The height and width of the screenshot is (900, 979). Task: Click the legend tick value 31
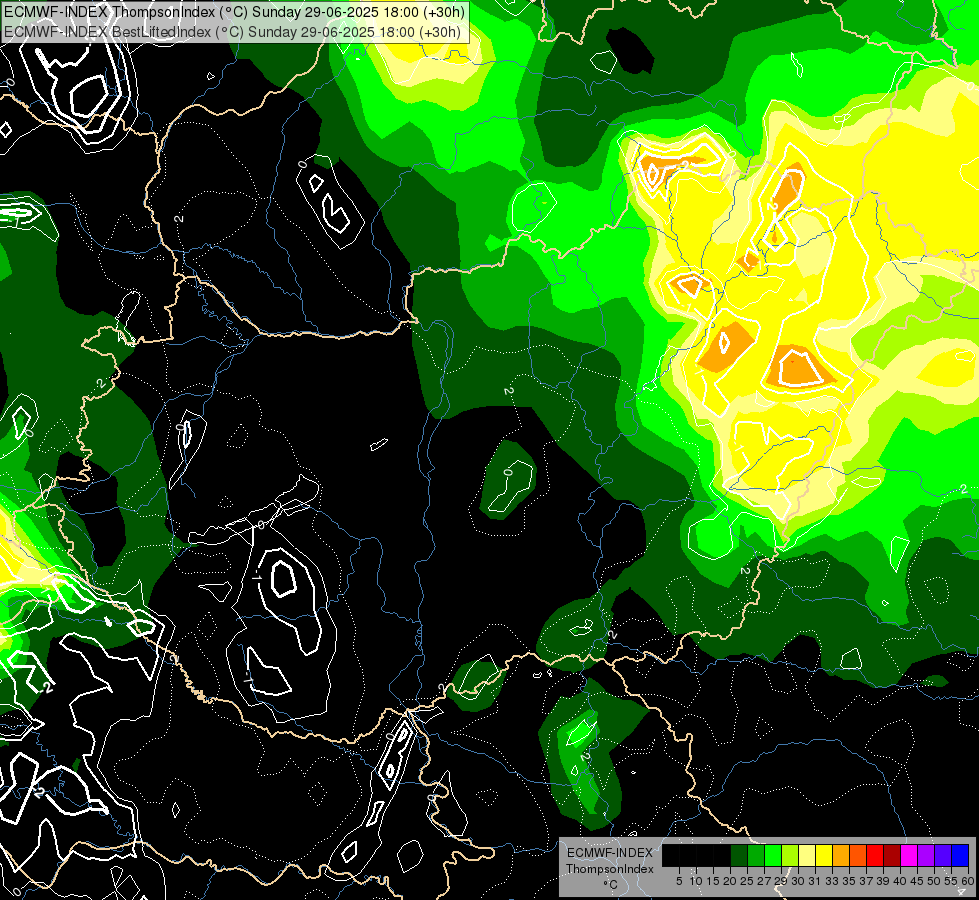coord(815,881)
